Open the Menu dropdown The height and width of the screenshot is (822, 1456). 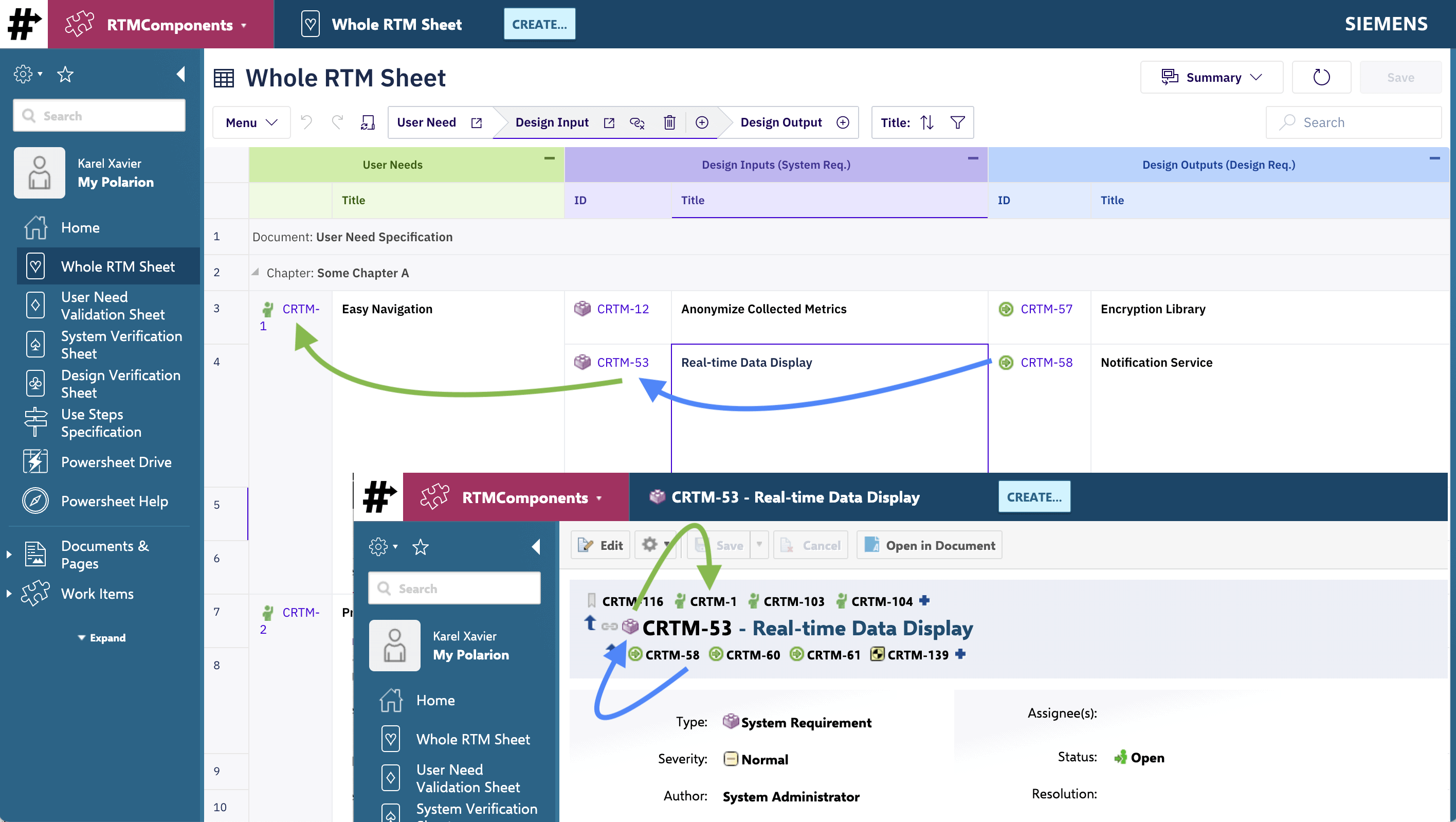pyautogui.click(x=251, y=122)
